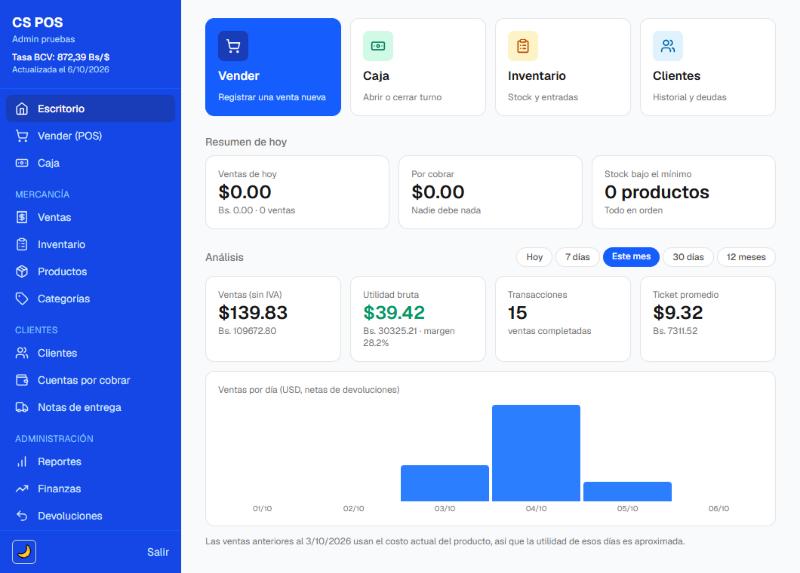Open Devoluciones in the sidebar

90,516
